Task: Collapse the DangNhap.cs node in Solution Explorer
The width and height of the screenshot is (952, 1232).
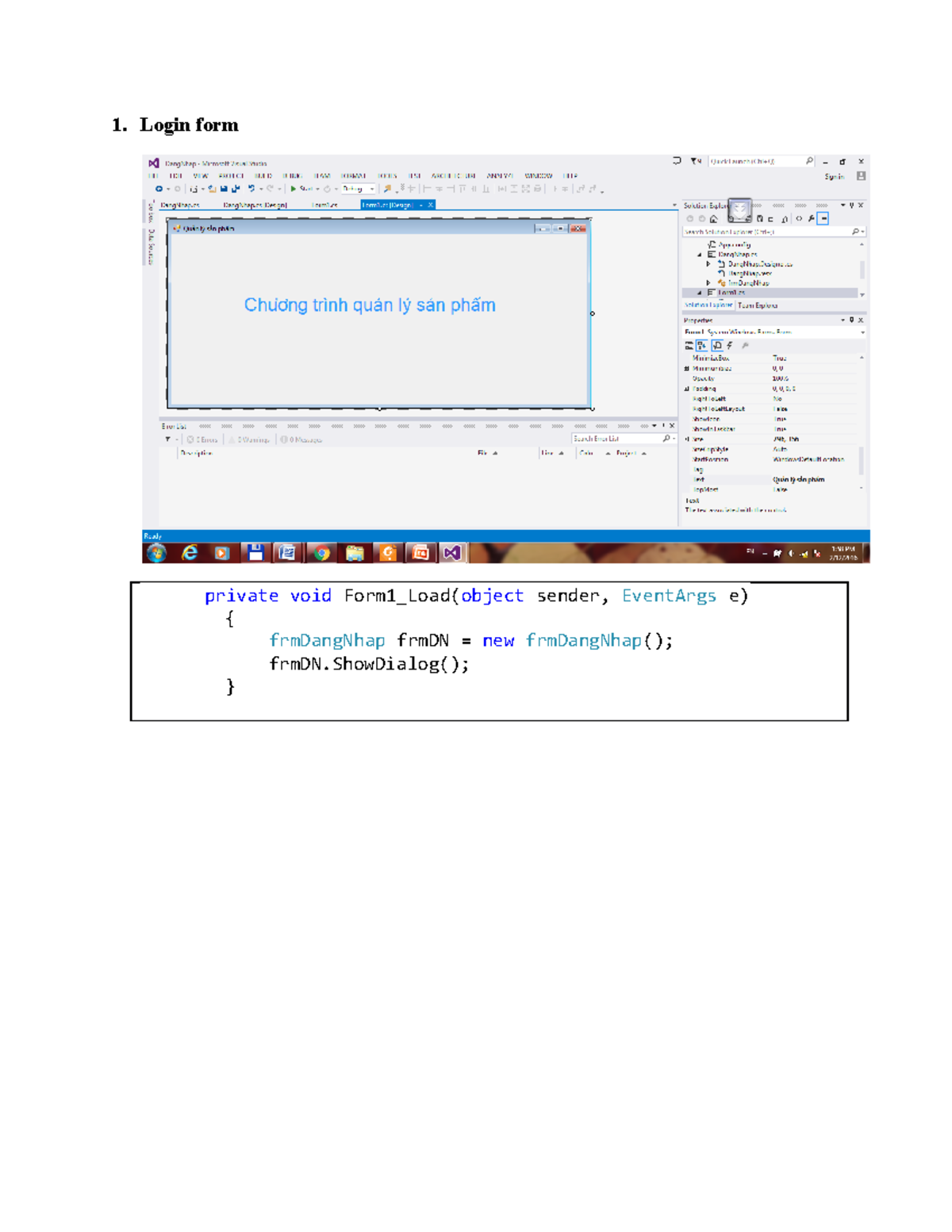Action: pos(698,254)
